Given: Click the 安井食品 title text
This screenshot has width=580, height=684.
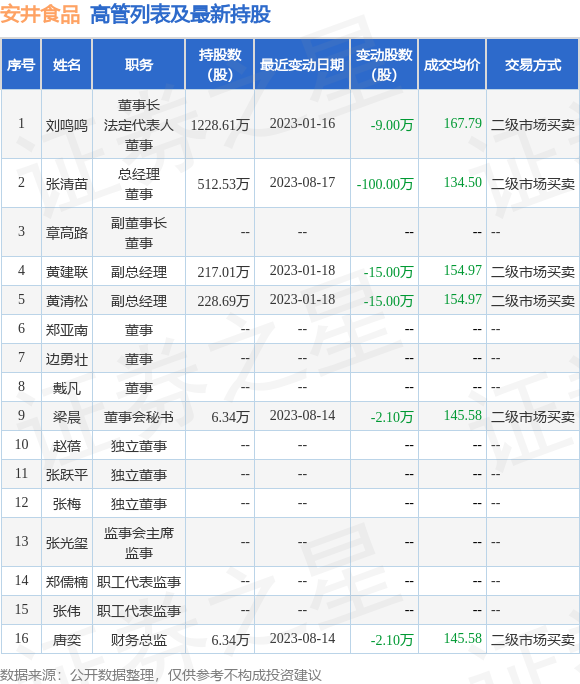Looking at the screenshot, I should (40, 14).
